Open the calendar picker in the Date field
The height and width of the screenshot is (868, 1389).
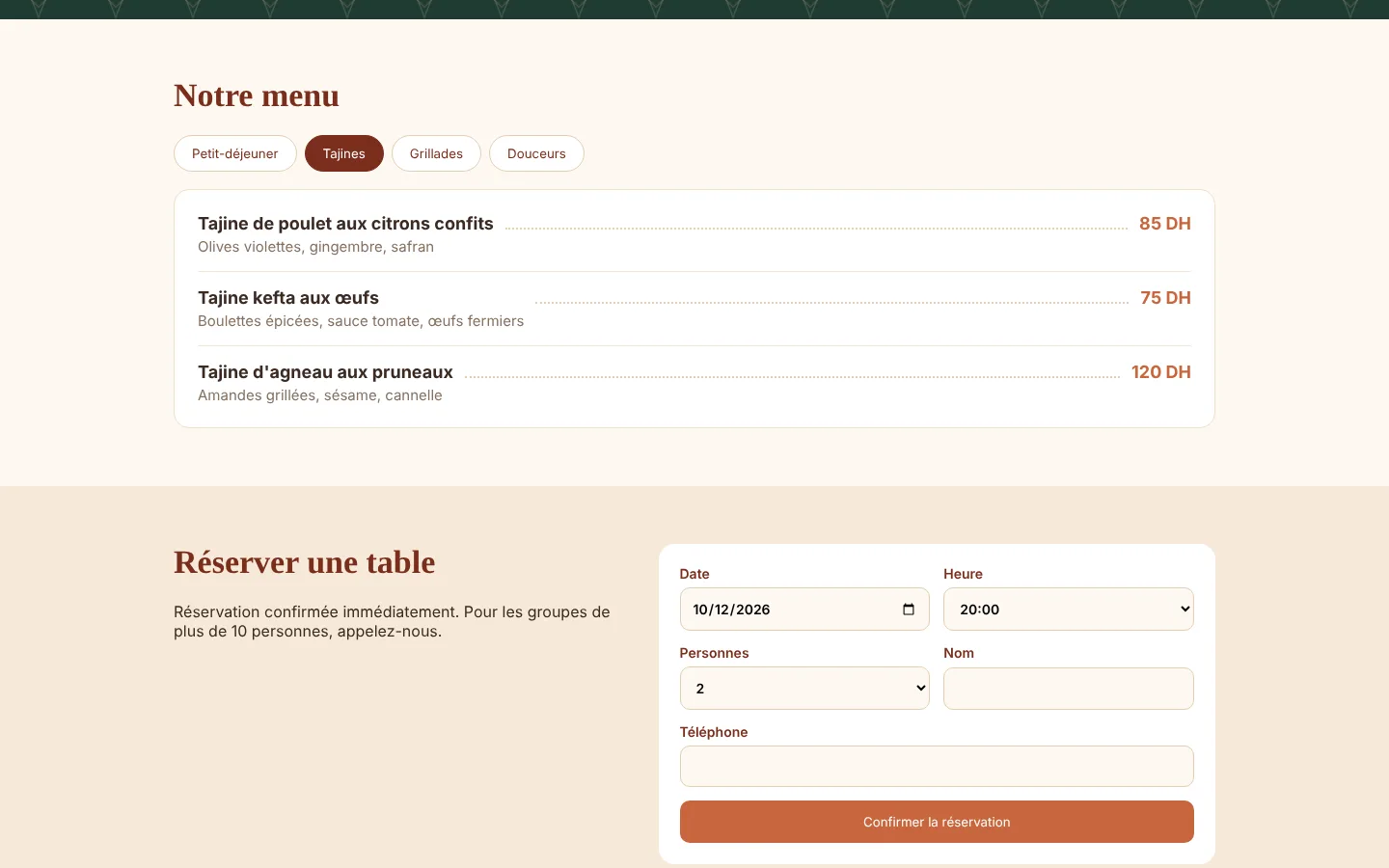(908, 610)
